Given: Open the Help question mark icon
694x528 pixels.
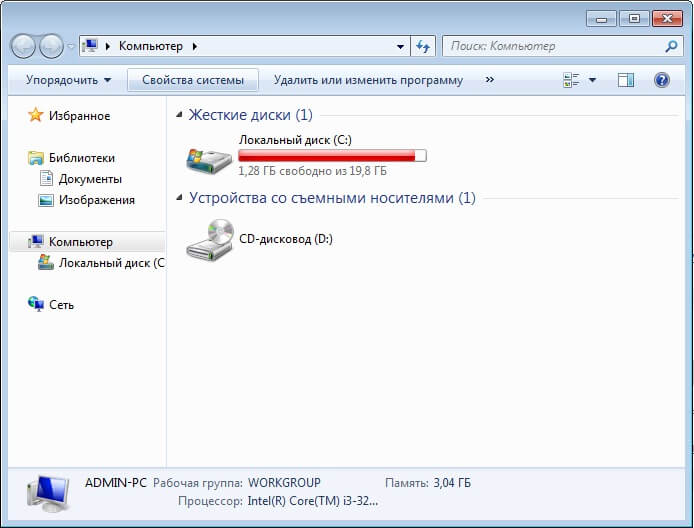Looking at the screenshot, I should coord(661,80).
